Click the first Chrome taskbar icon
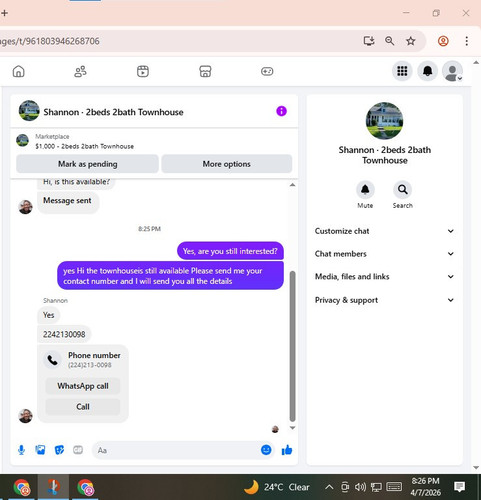The height and width of the screenshot is (500, 481). [x=22, y=488]
